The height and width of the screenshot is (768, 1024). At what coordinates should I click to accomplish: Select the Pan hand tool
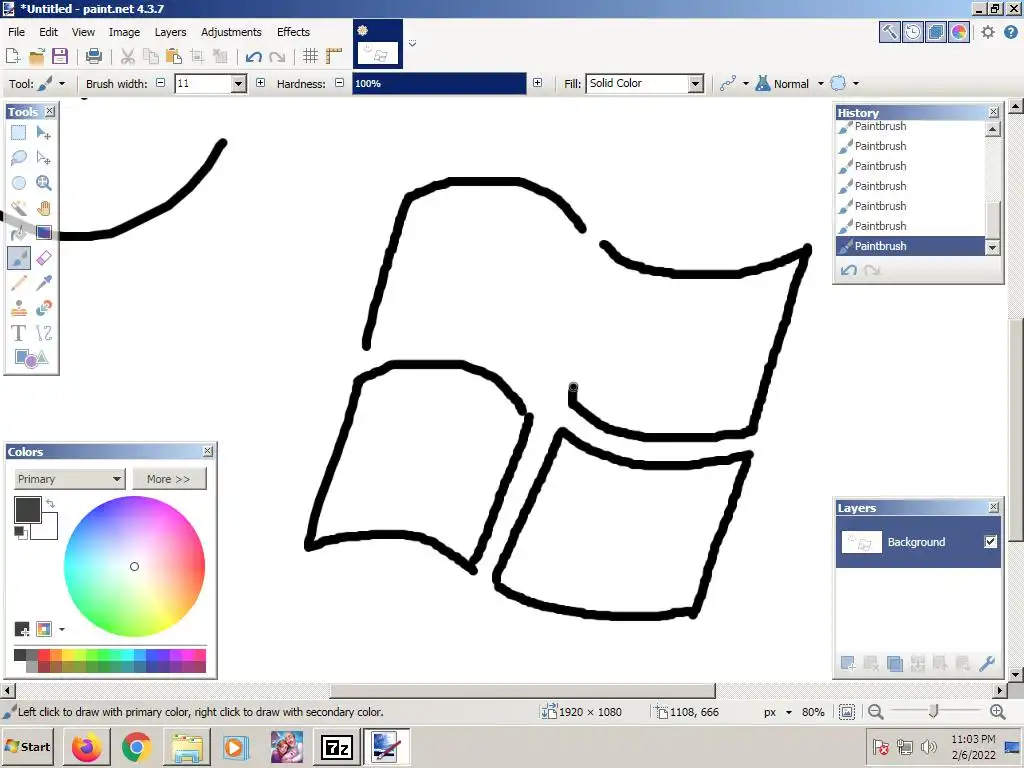(44, 208)
